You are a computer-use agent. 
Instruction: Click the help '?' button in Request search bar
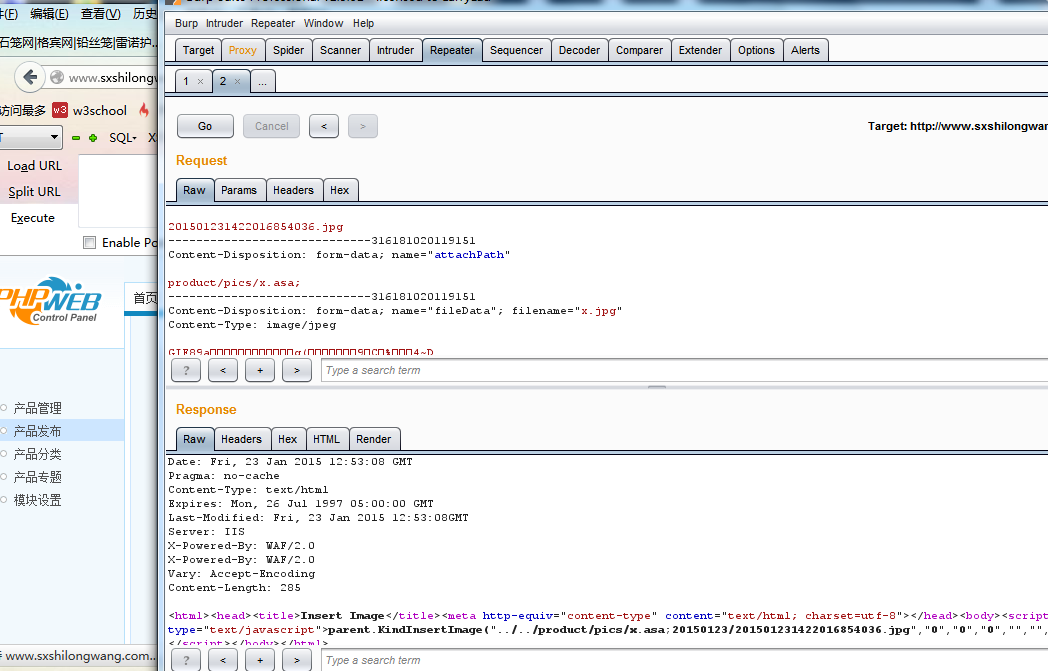[x=186, y=370]
